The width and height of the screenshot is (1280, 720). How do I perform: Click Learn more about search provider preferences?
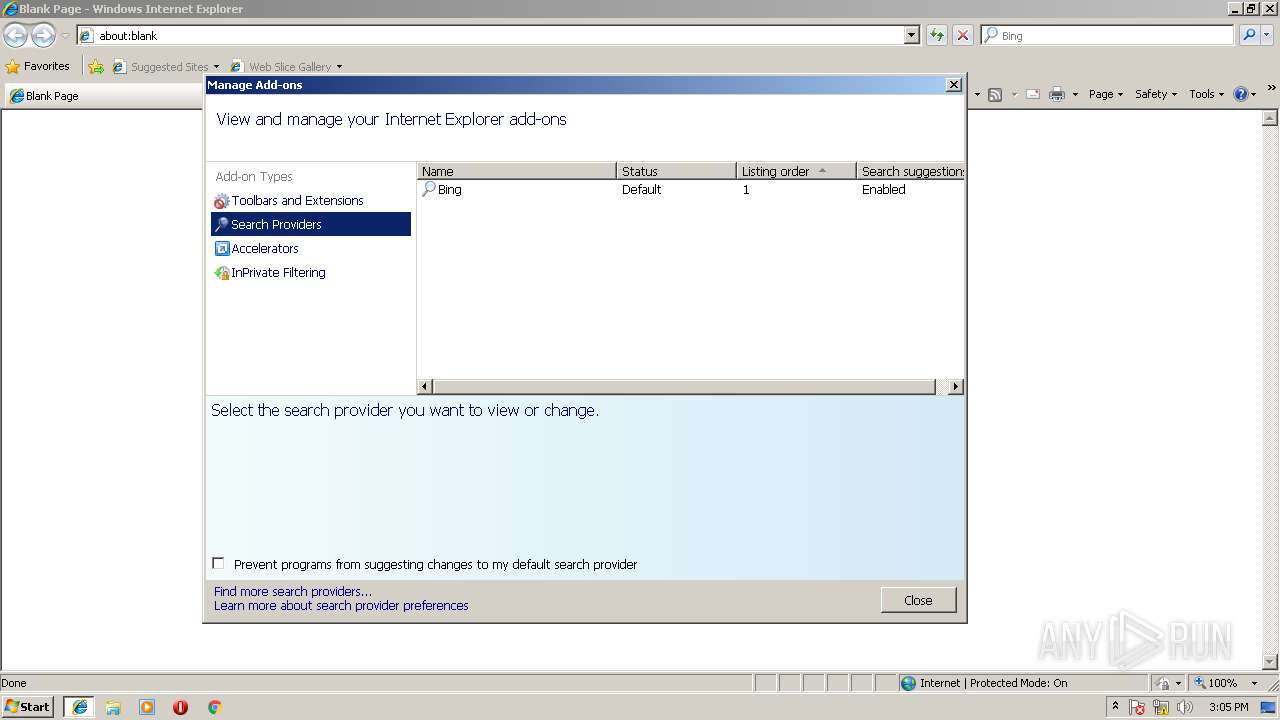click(341, 606)
